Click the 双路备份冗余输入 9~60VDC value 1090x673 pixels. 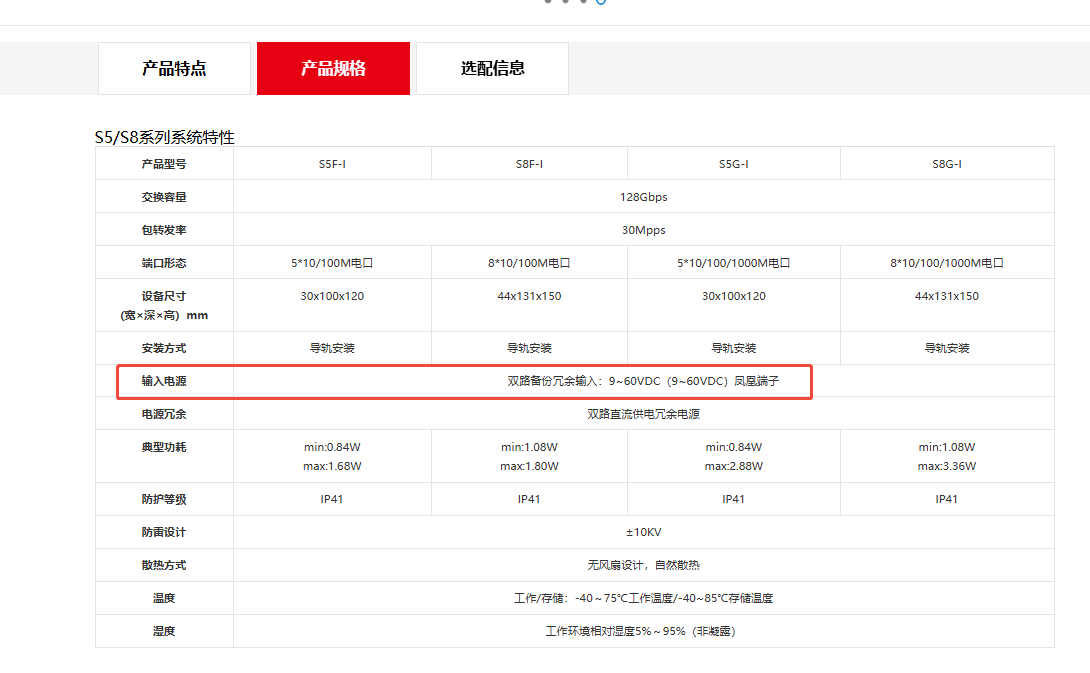click(x=644, y=381)
